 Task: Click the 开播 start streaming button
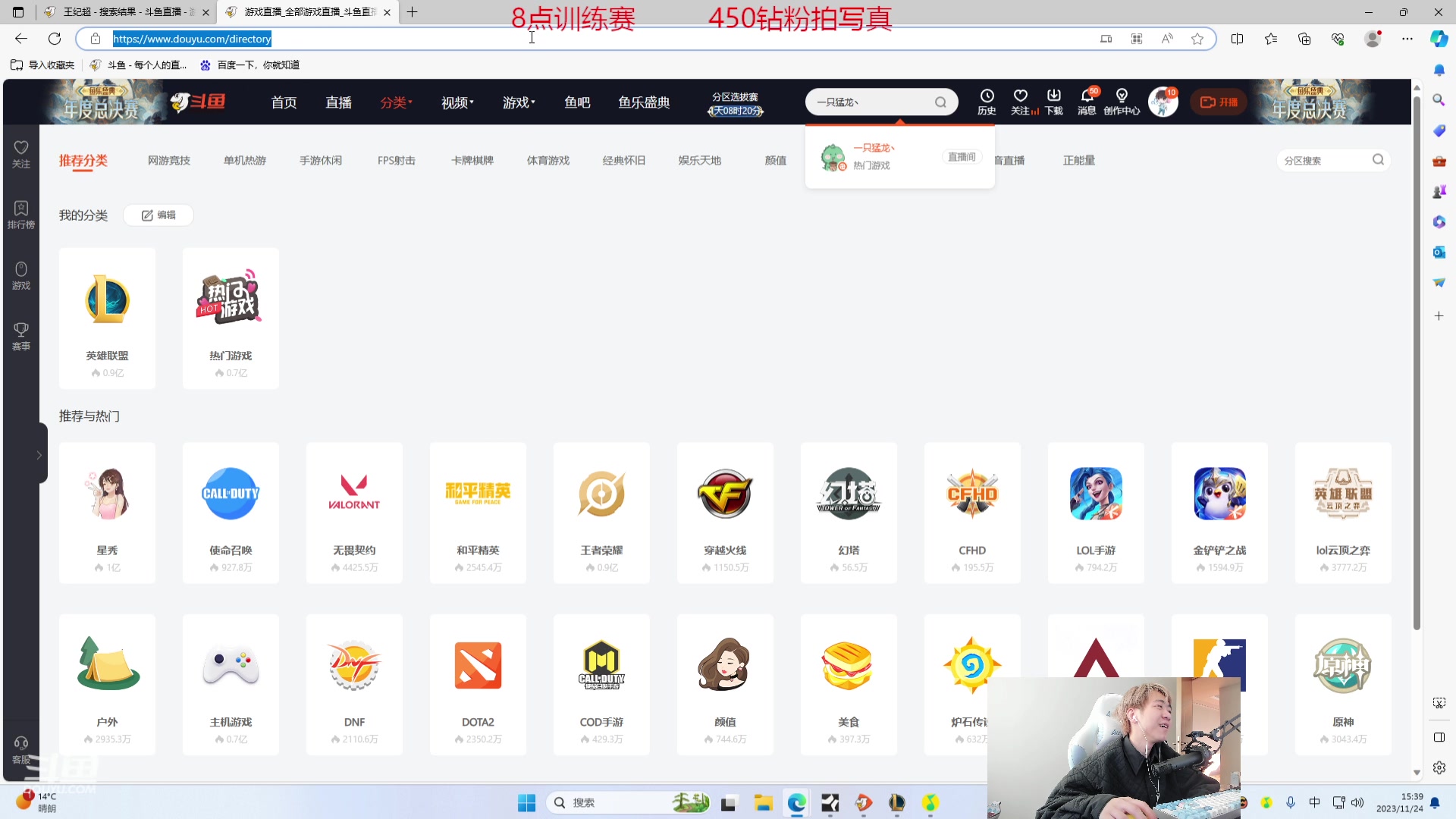coord(1219,102)
